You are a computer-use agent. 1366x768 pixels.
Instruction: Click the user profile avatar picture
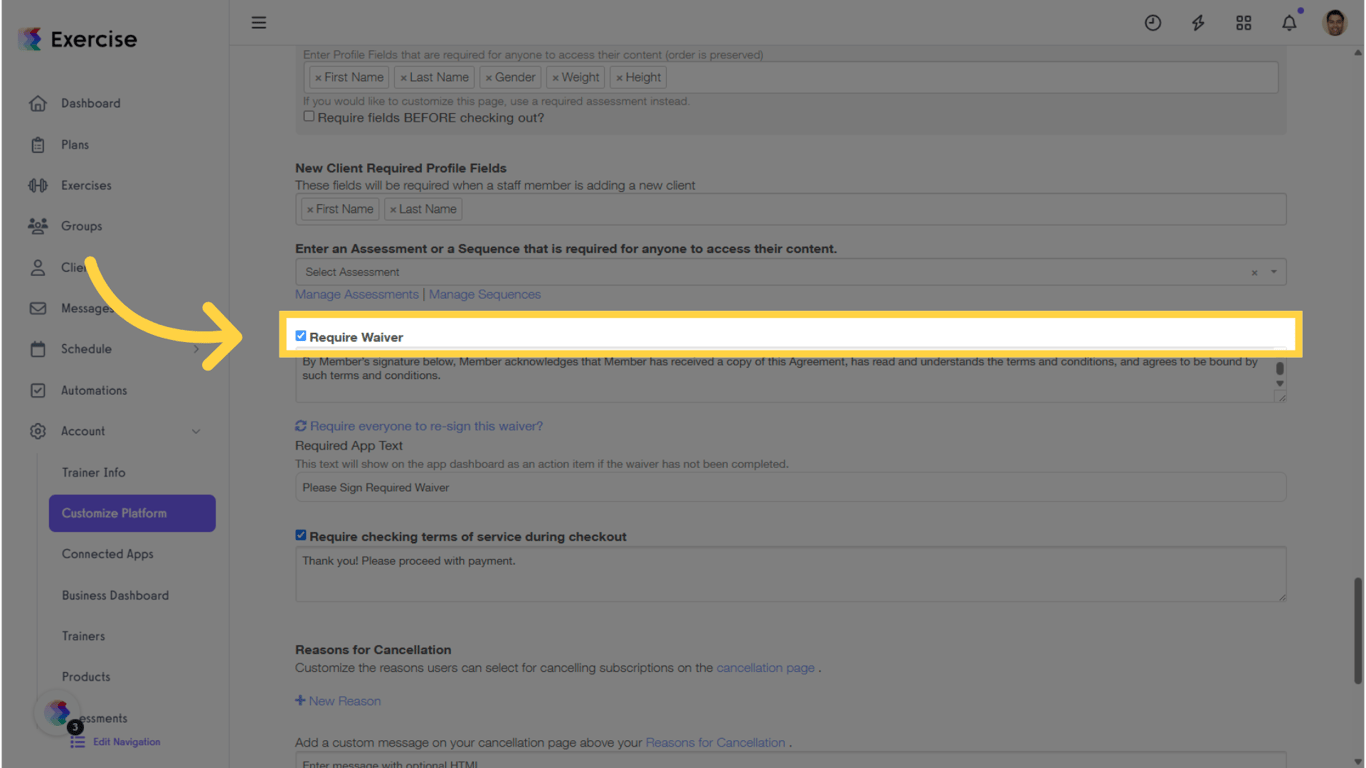pyautogui.click(x=1335, y=21)
